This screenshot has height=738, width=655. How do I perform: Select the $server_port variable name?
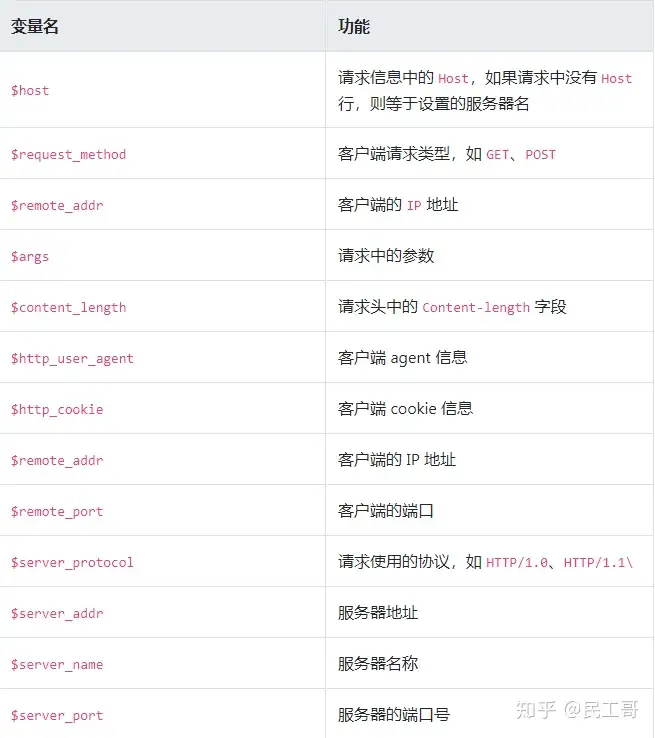click(57, 715)
